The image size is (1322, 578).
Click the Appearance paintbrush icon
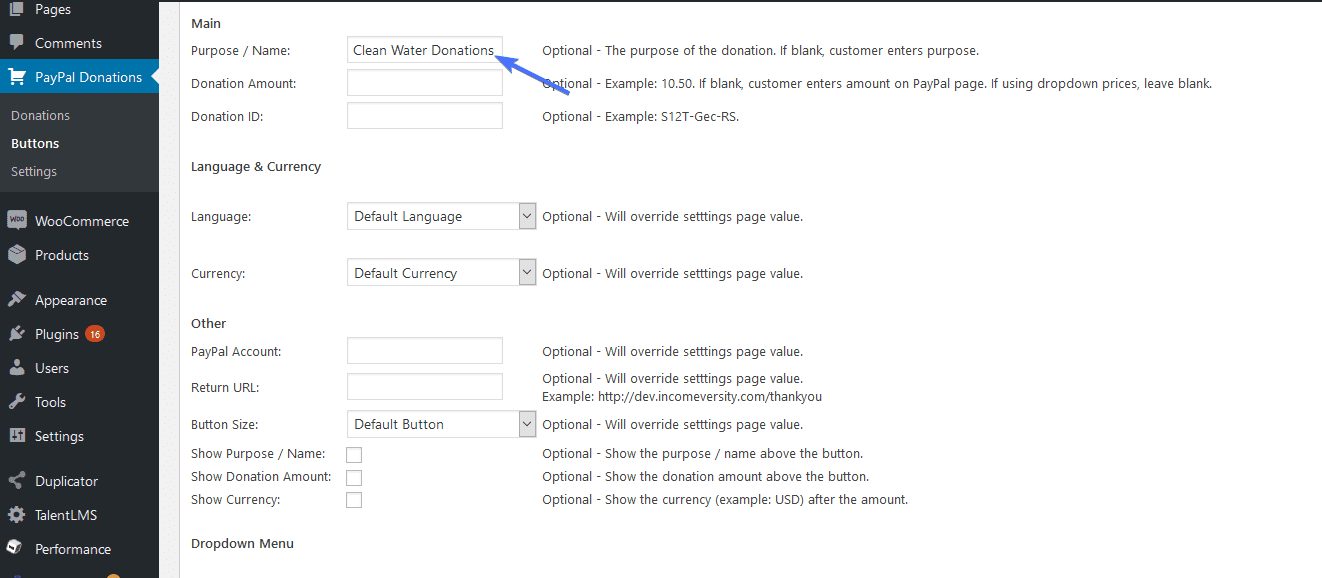17,300
